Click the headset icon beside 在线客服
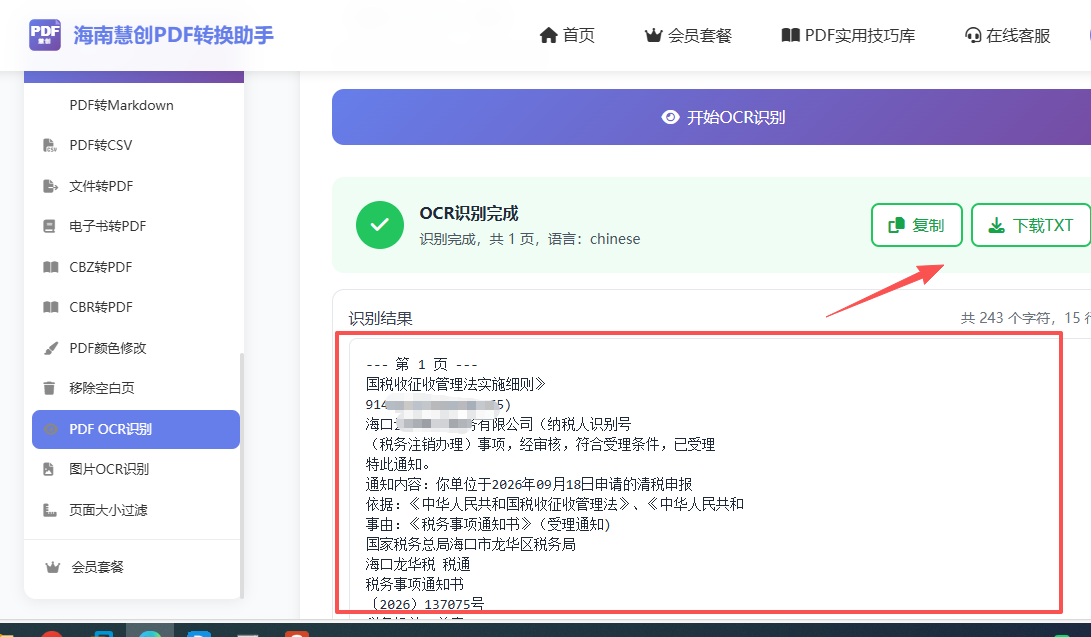Image resolution: width=1091 pixels, height=637 pixels. coord(973,35)
